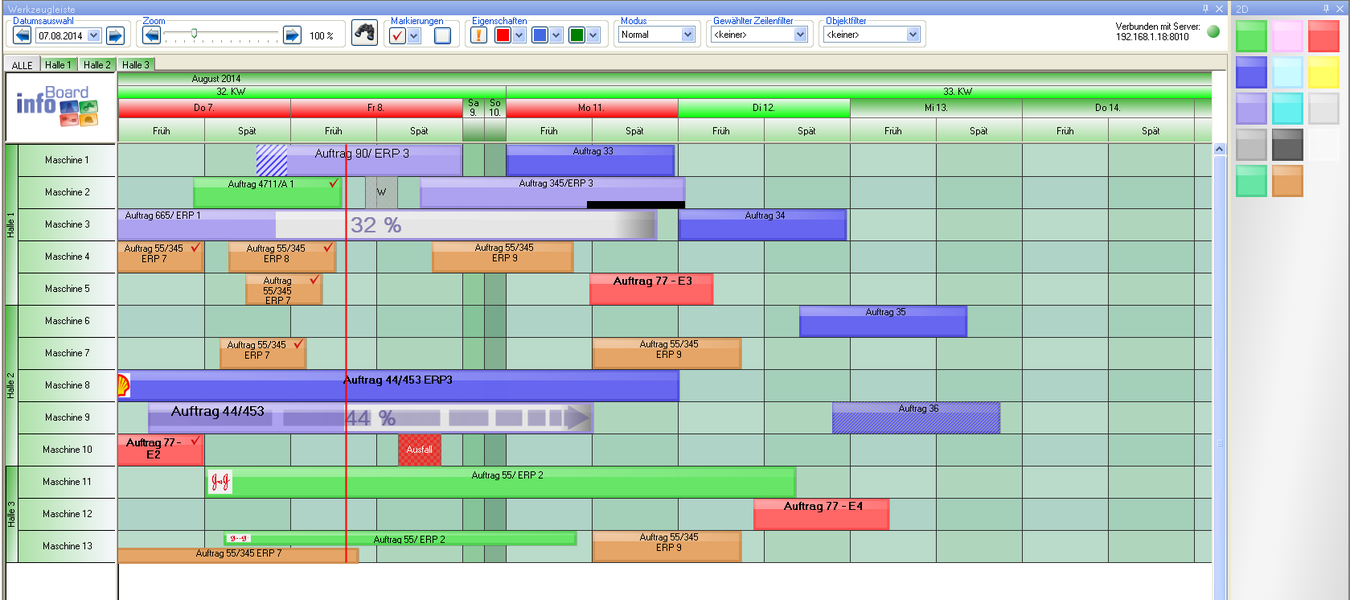Click the Shell logo on Auftrag 44/453 ERP3
Viewport: 1350px width, 600px height.
tap(124, 385)
